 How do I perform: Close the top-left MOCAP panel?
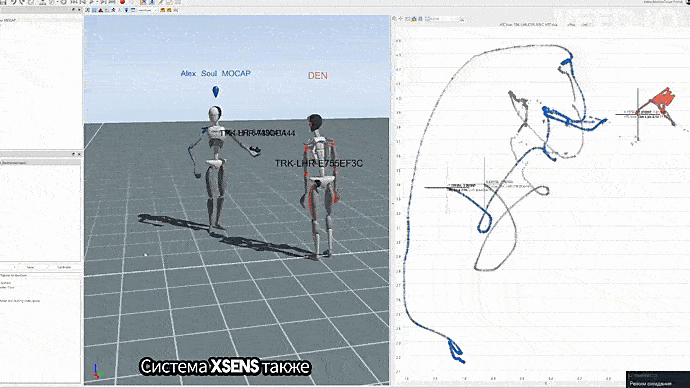pos(79,10)
